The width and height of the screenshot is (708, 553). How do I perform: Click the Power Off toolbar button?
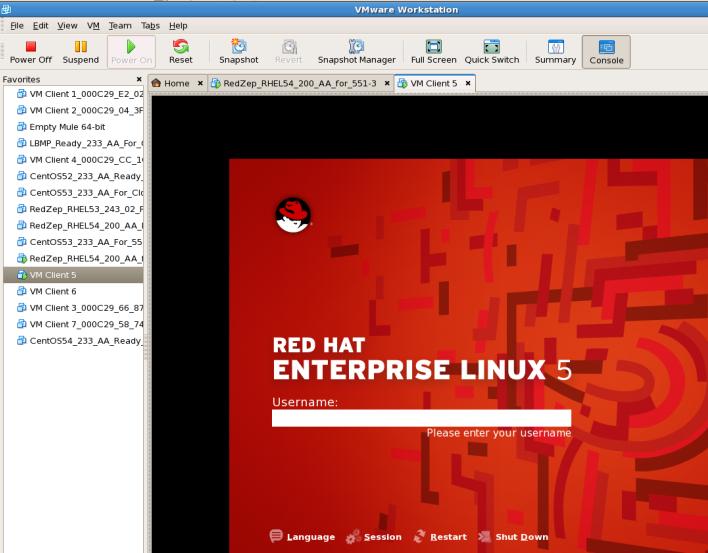click(x=31, y=52)
